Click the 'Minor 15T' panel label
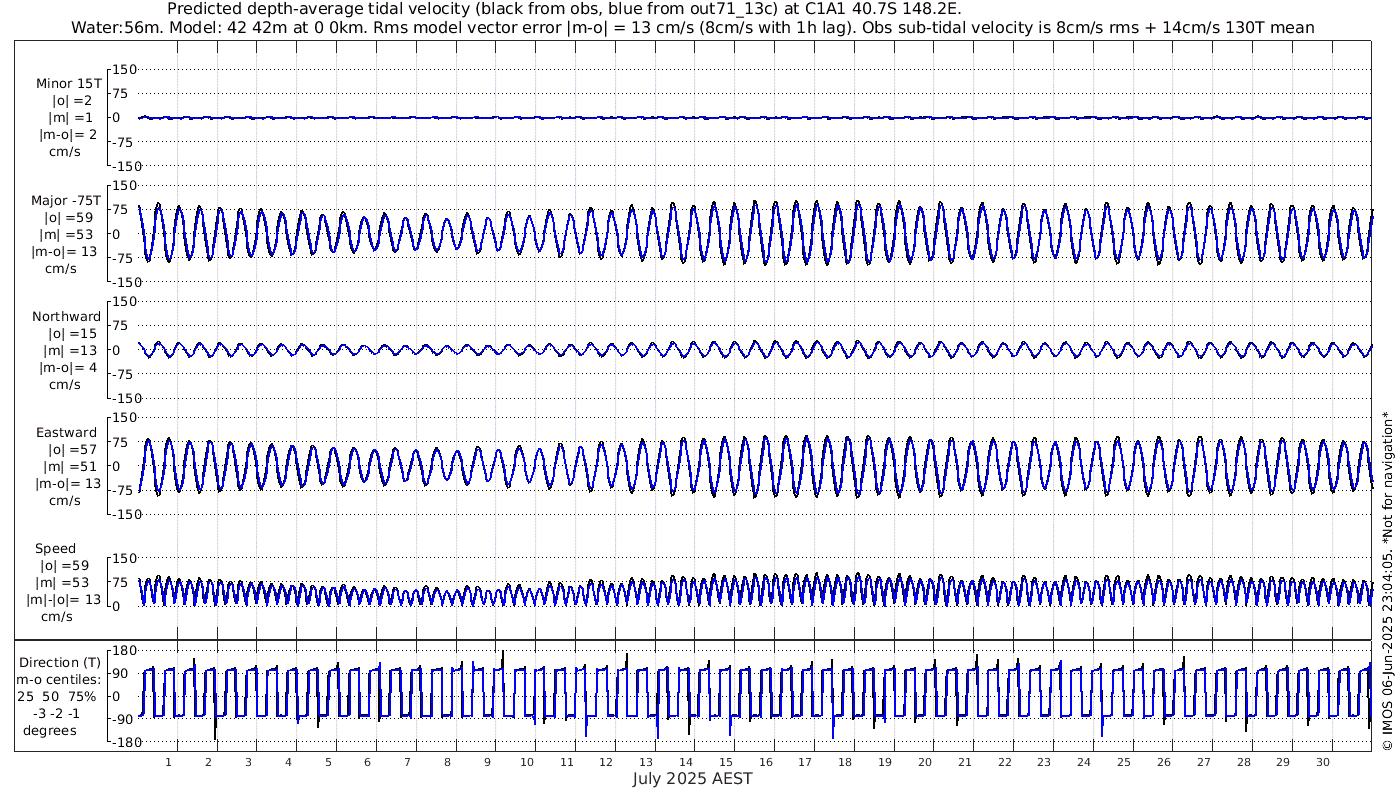The image size is (1400, 800). pyautogui.click(x=68, y=83)
